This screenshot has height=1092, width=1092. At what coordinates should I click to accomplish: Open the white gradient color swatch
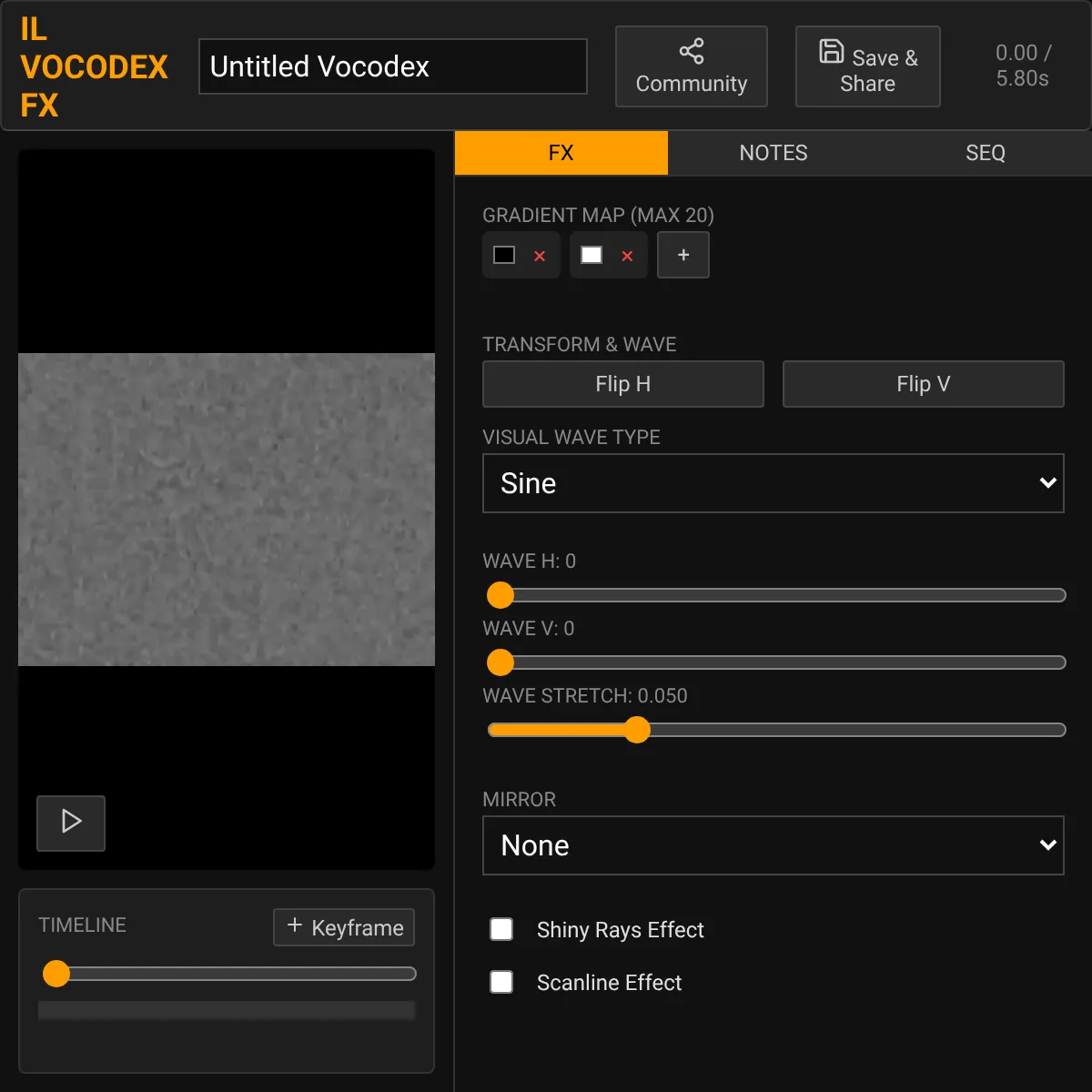coord(591,255)
